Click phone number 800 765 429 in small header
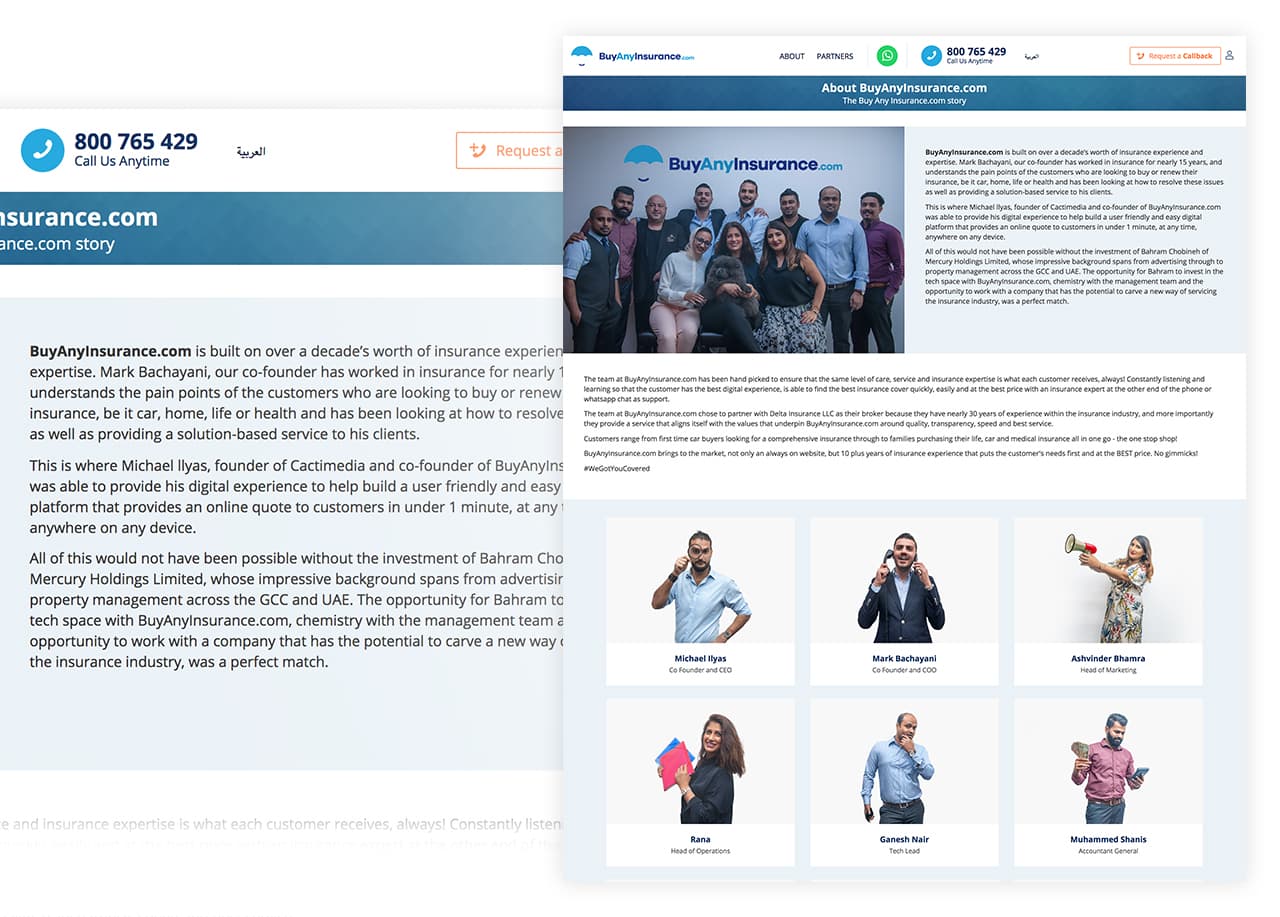 (976, 52)
